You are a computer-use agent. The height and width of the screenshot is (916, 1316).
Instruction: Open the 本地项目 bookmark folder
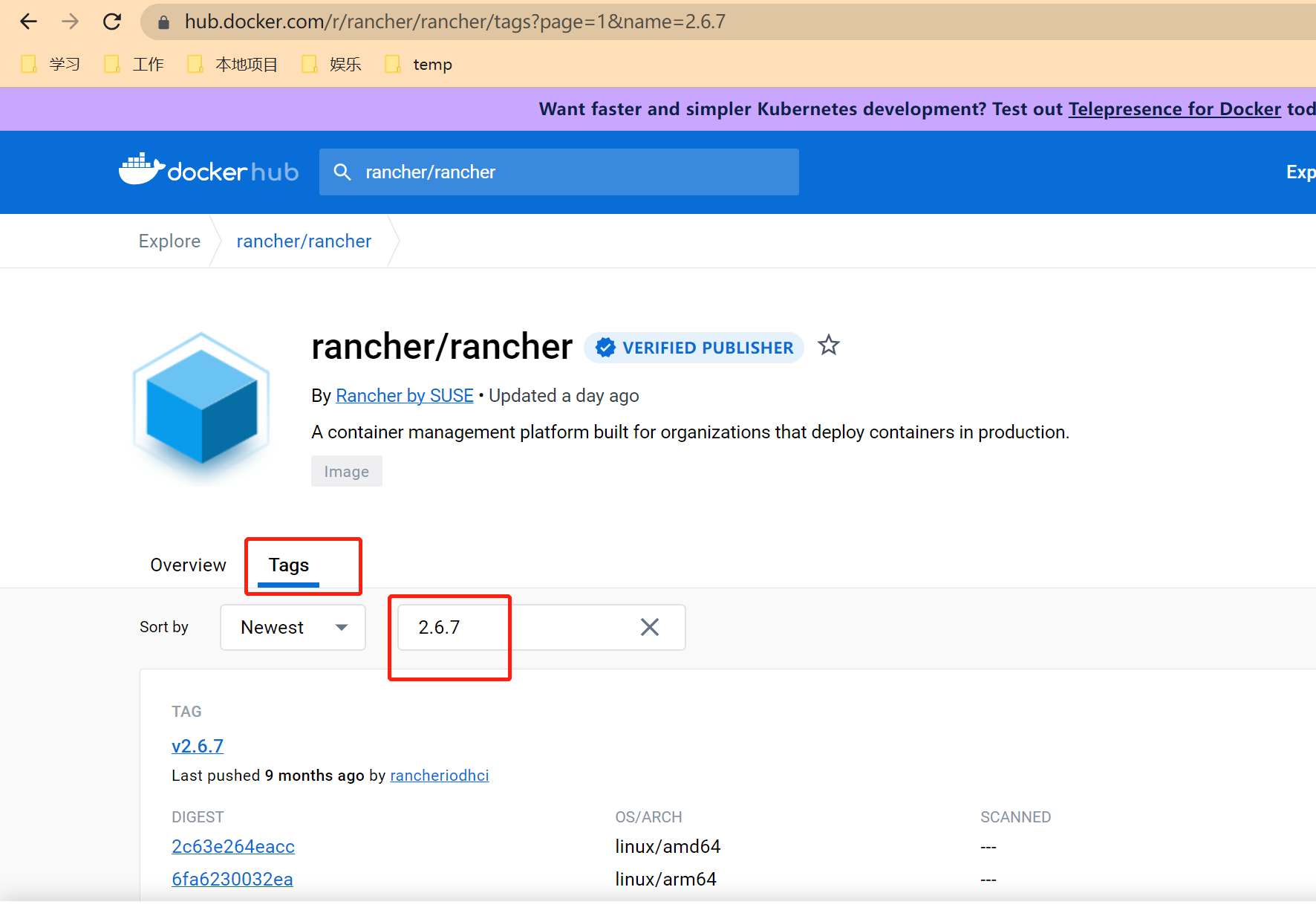tap(232, 65)
